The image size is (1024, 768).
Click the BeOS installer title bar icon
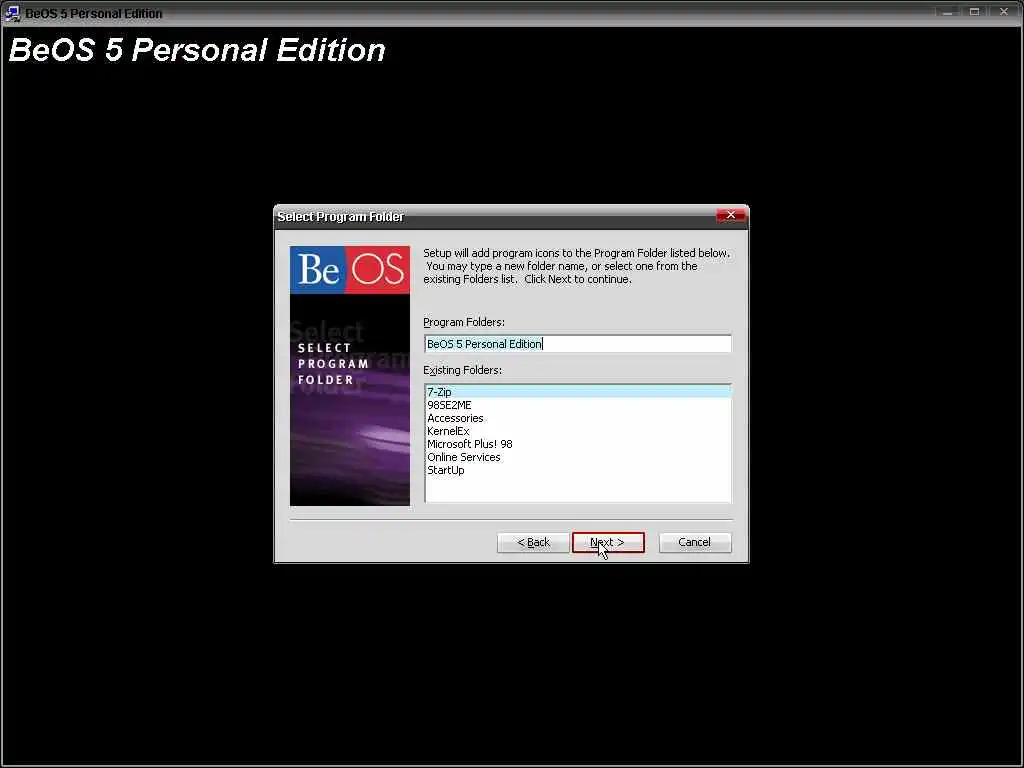(x=12, y=13)
